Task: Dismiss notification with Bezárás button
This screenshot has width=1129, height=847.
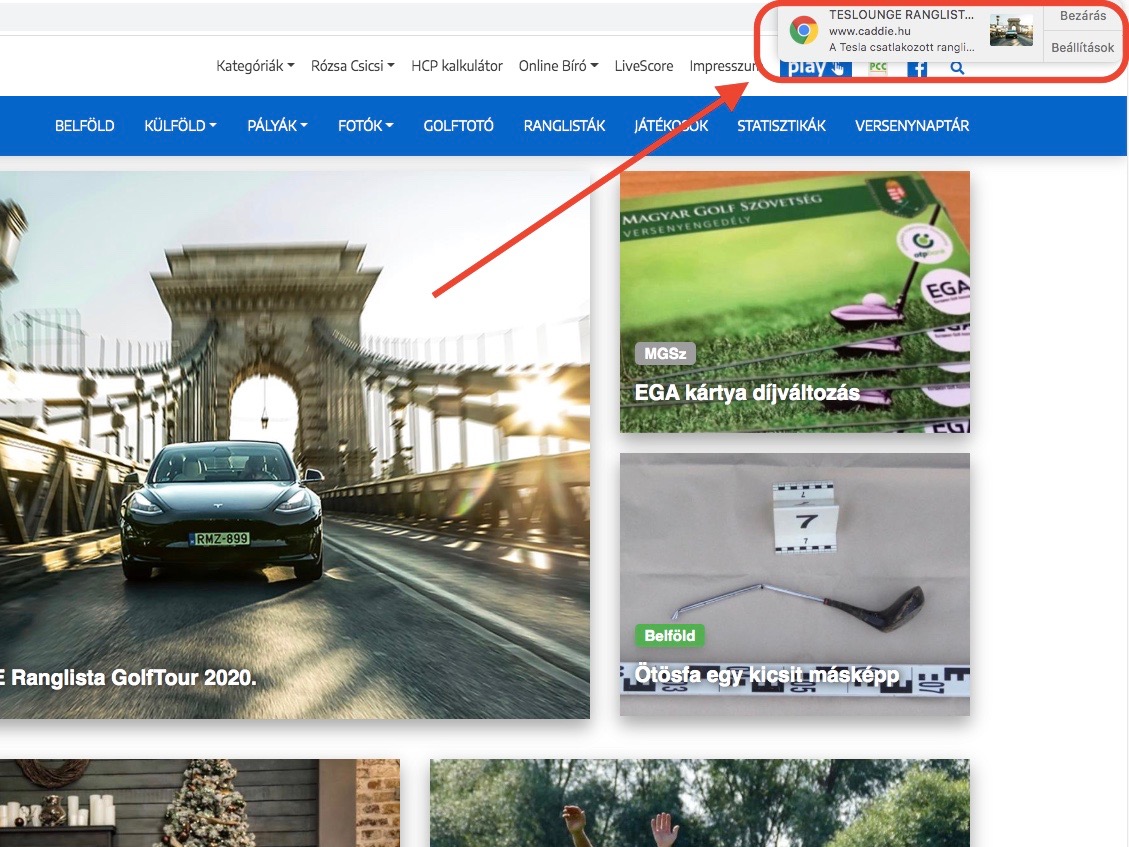Action: (x=1082, y=16)
